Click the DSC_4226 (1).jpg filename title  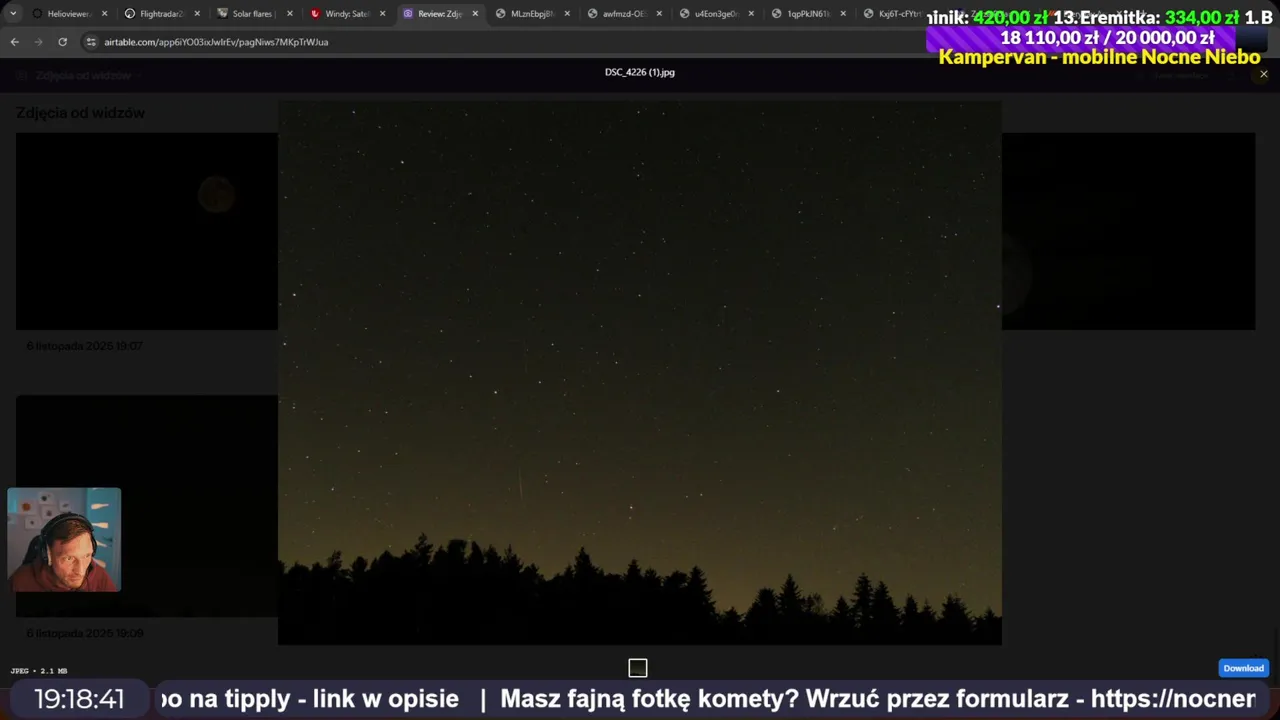tap(640, 72)
